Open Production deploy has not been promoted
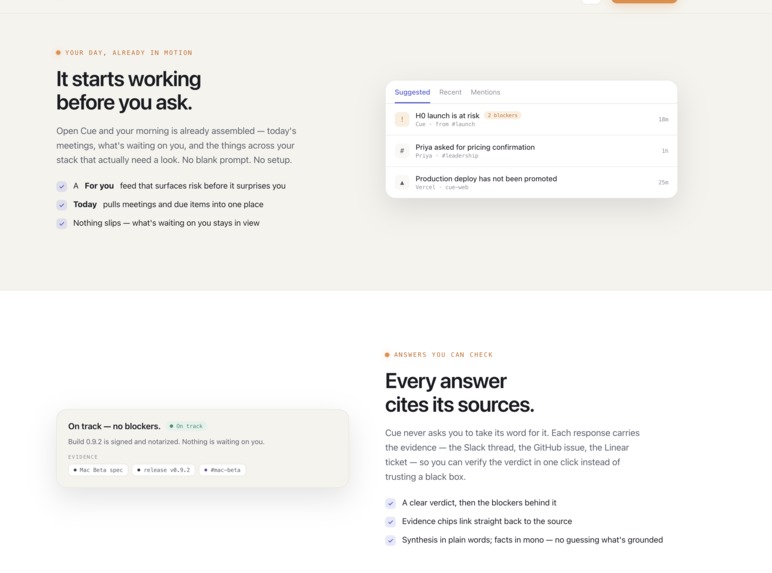Viewport: 772px width, 573px height. click(x=531, y=182)
